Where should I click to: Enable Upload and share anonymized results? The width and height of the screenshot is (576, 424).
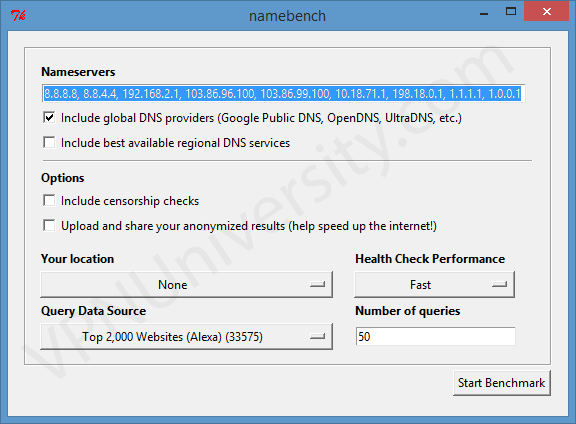click(x=49, y=226)
